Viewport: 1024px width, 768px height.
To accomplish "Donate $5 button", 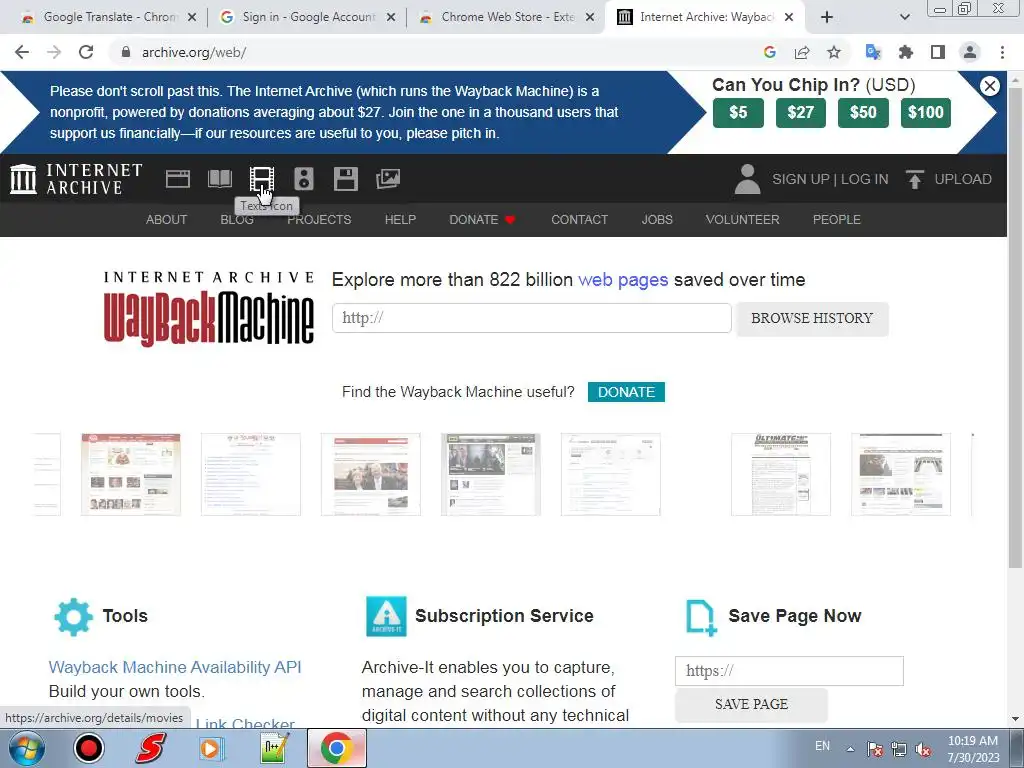I will point(738,112).
